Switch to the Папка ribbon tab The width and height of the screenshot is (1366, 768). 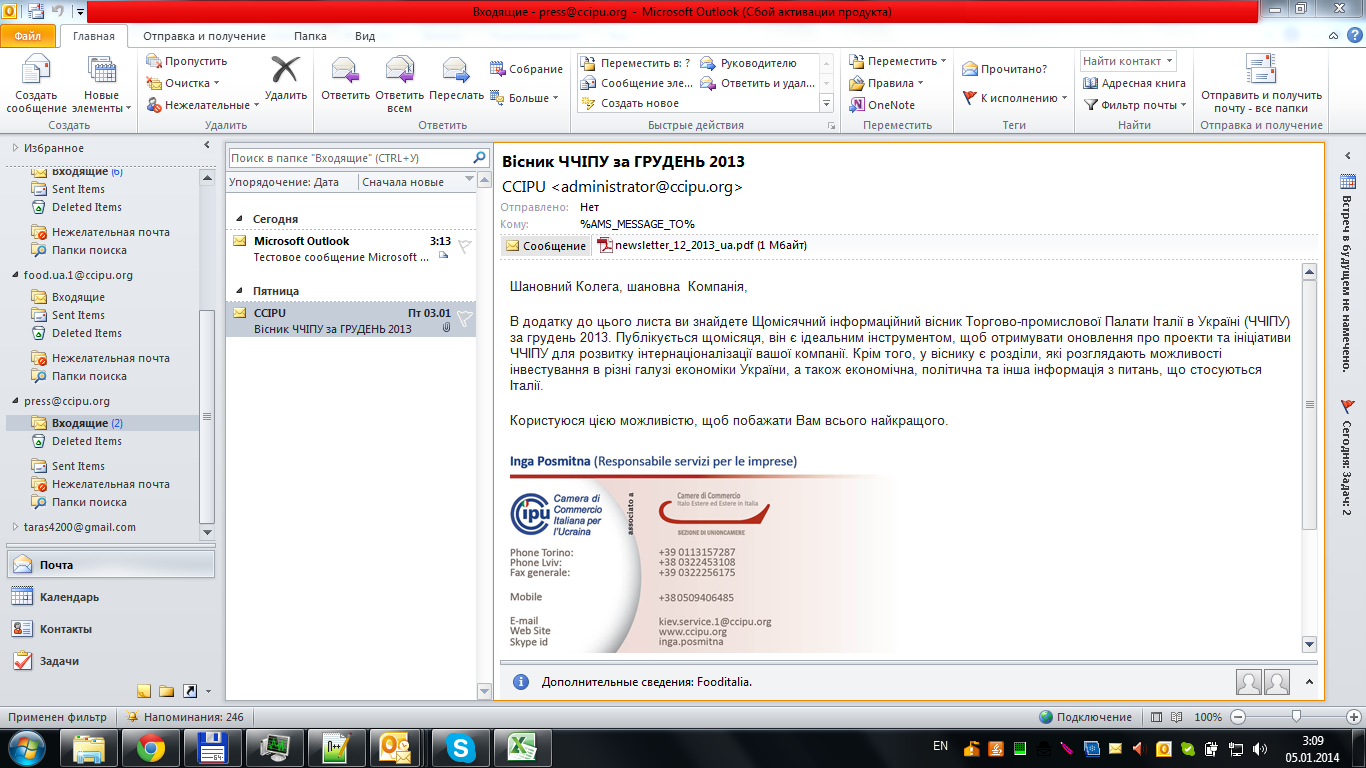tap(310, 36)
